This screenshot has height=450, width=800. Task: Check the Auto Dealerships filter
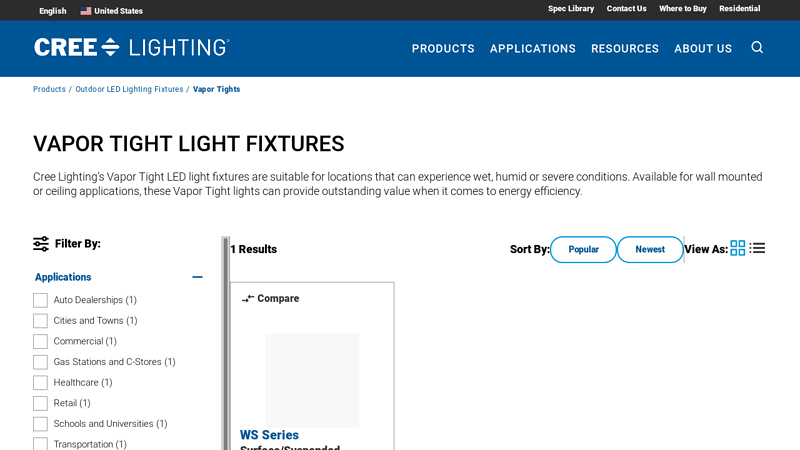tap(40, 300)
